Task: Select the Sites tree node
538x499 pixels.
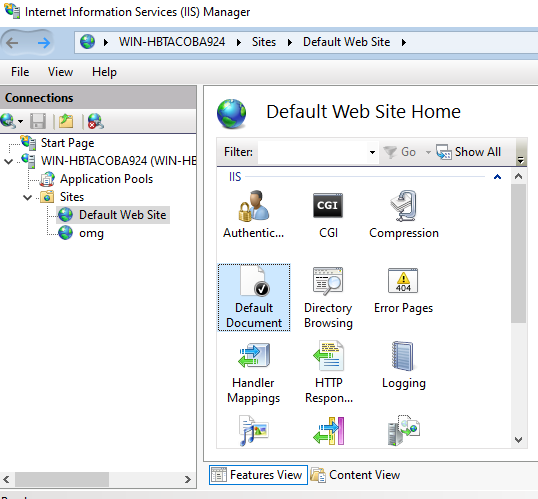Action: point(72,197)
